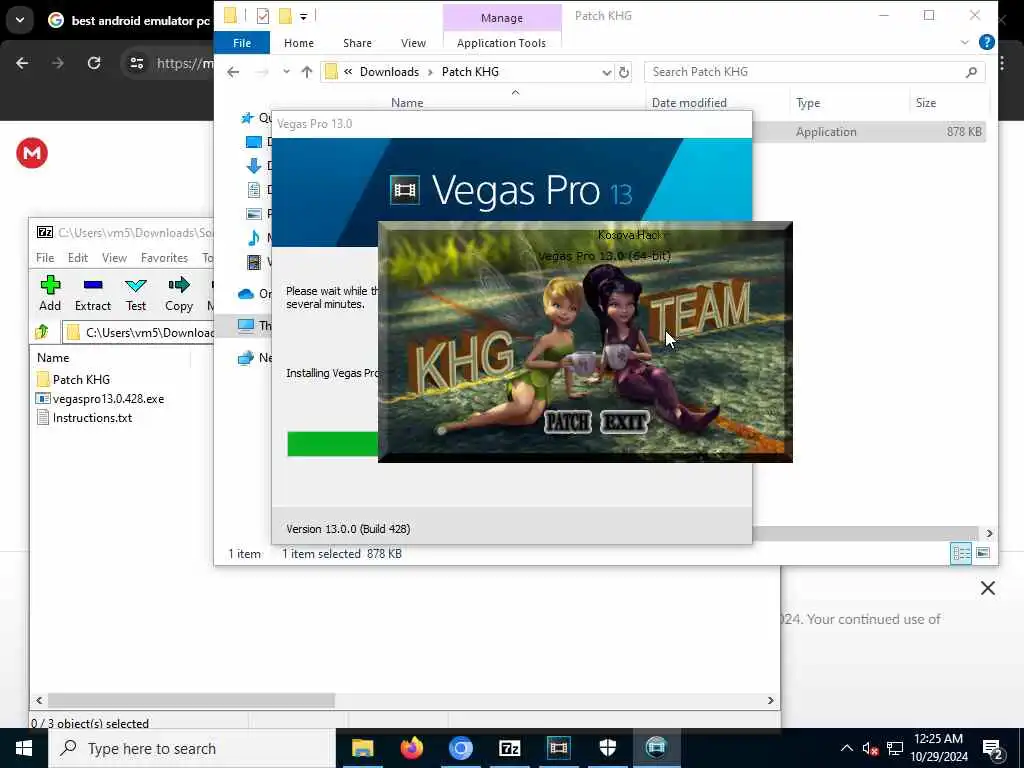Screen dimensions: 1024x768
Task: Open the recent locations dropdown in Explorer
Action: pos(286,72)
